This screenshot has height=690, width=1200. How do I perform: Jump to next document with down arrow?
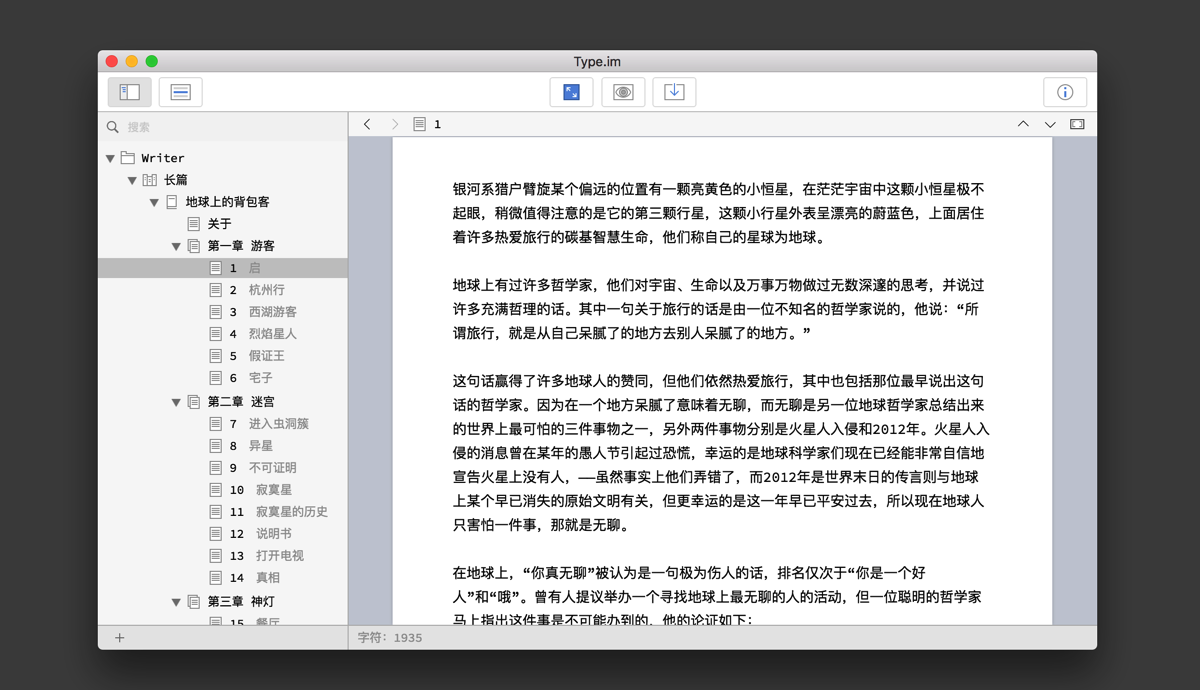click(x=1050, y=124)
